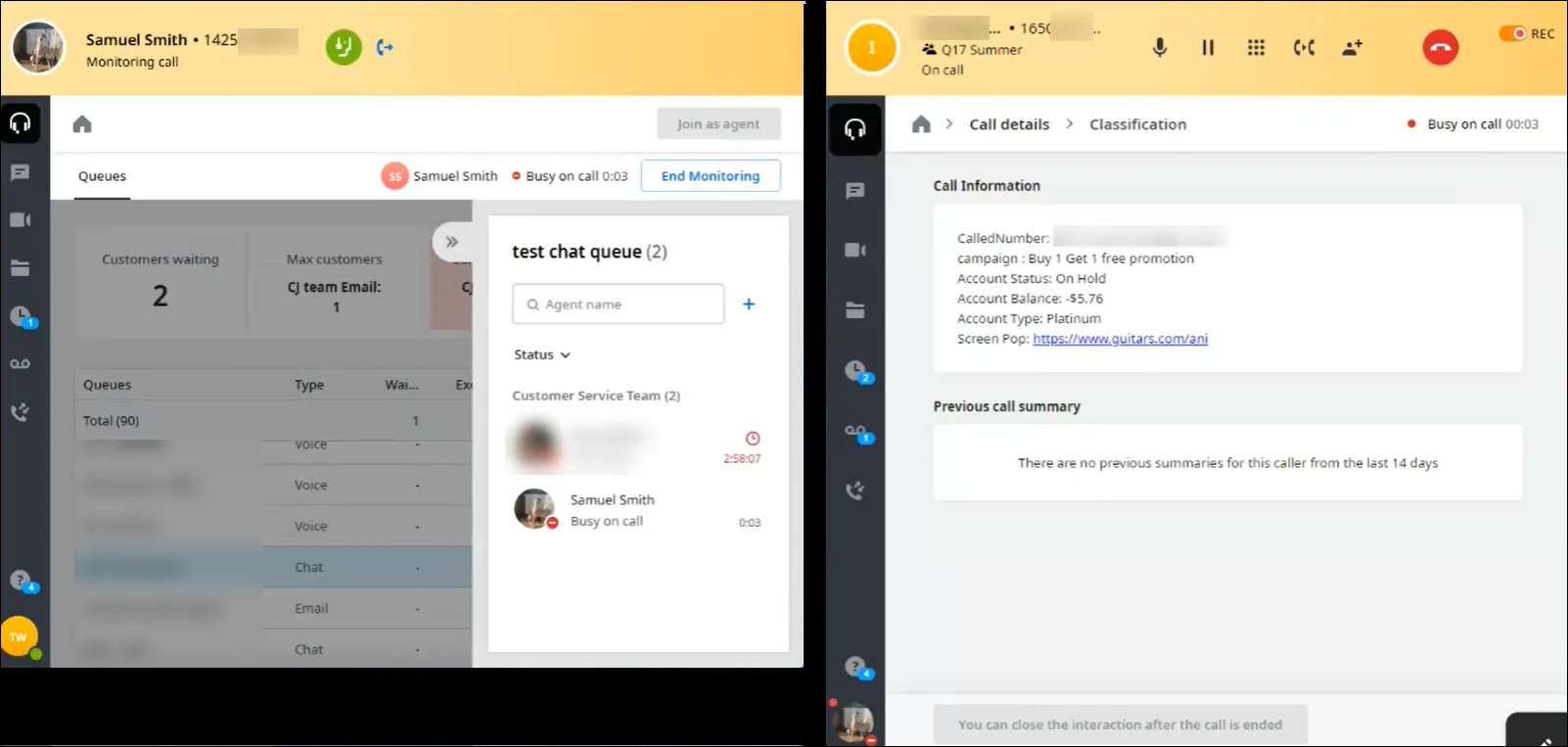
Task: Open the guitars.com screen pop link
Action: pos(1120,339)
